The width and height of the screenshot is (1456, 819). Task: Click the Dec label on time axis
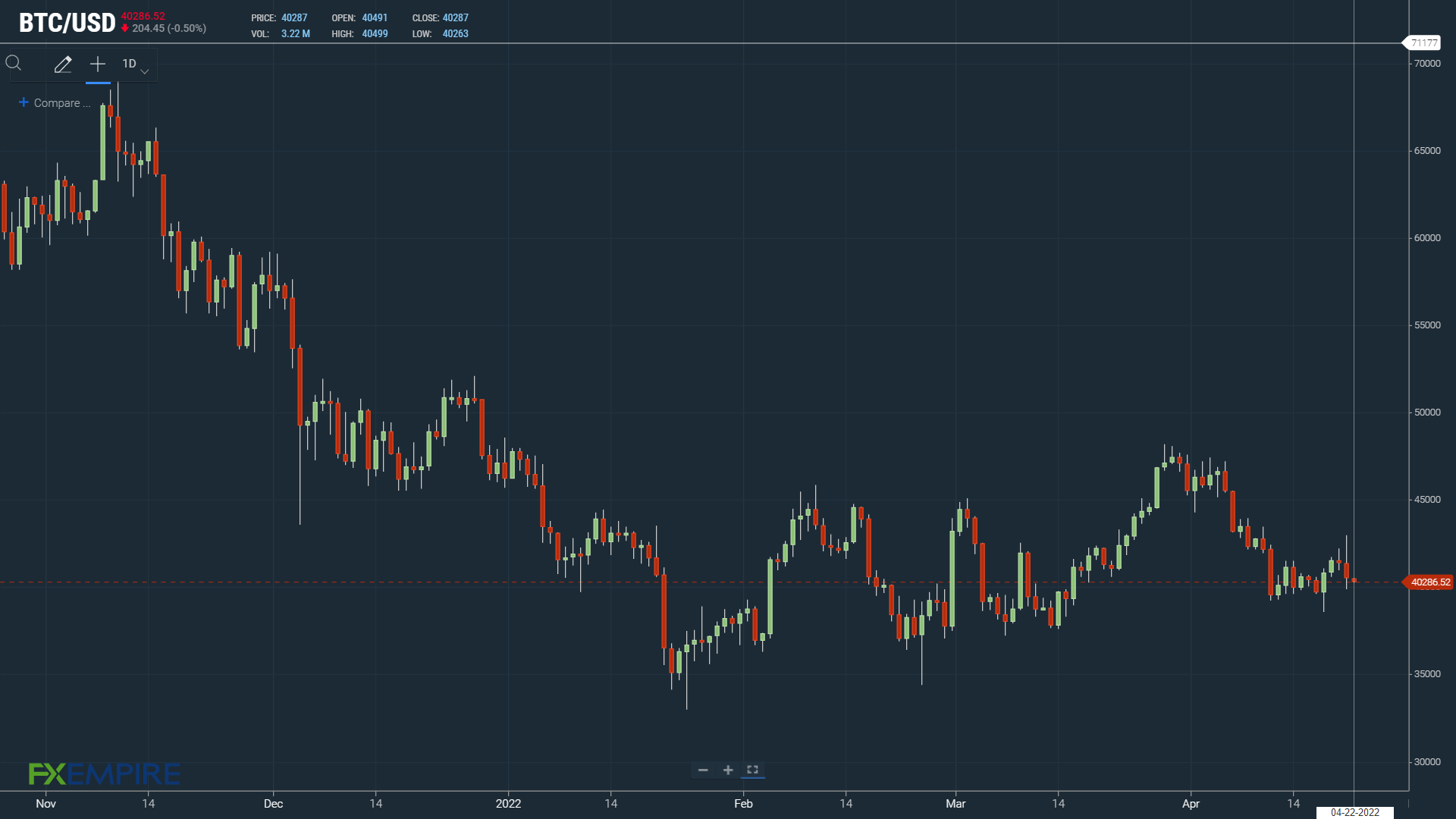(x=273, y=804)
